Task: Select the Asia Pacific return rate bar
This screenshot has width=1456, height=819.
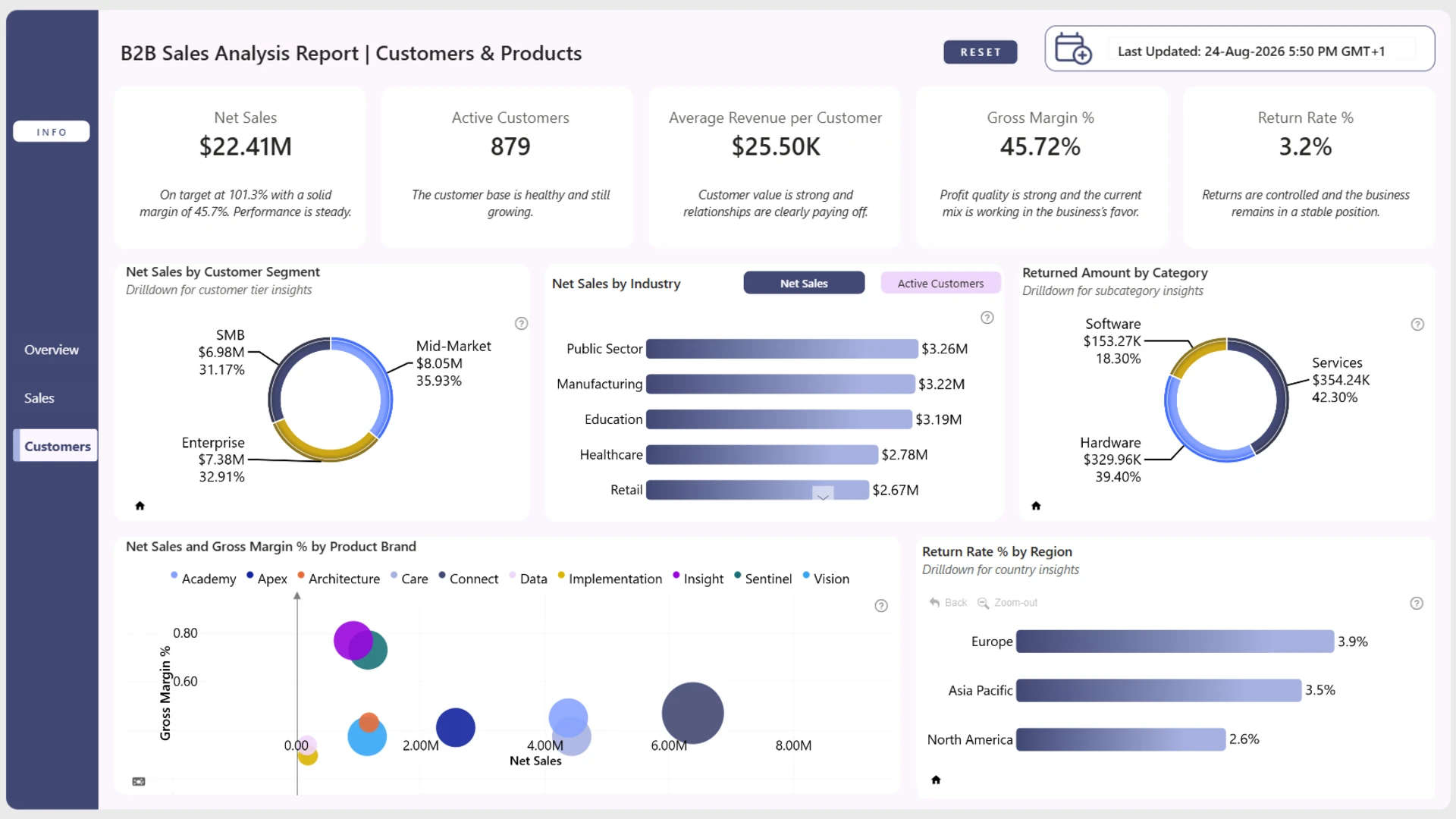Action: [1159, 690]
